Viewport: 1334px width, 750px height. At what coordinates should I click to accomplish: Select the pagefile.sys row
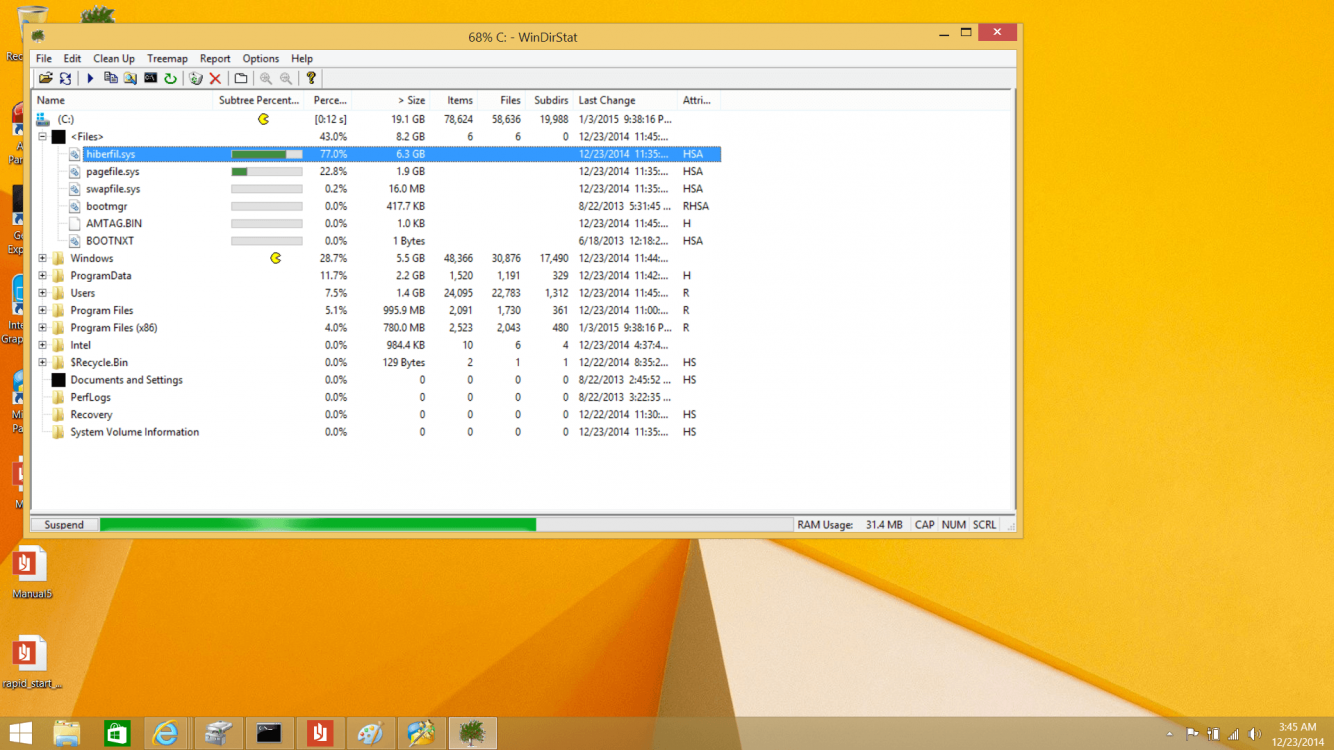377,172
